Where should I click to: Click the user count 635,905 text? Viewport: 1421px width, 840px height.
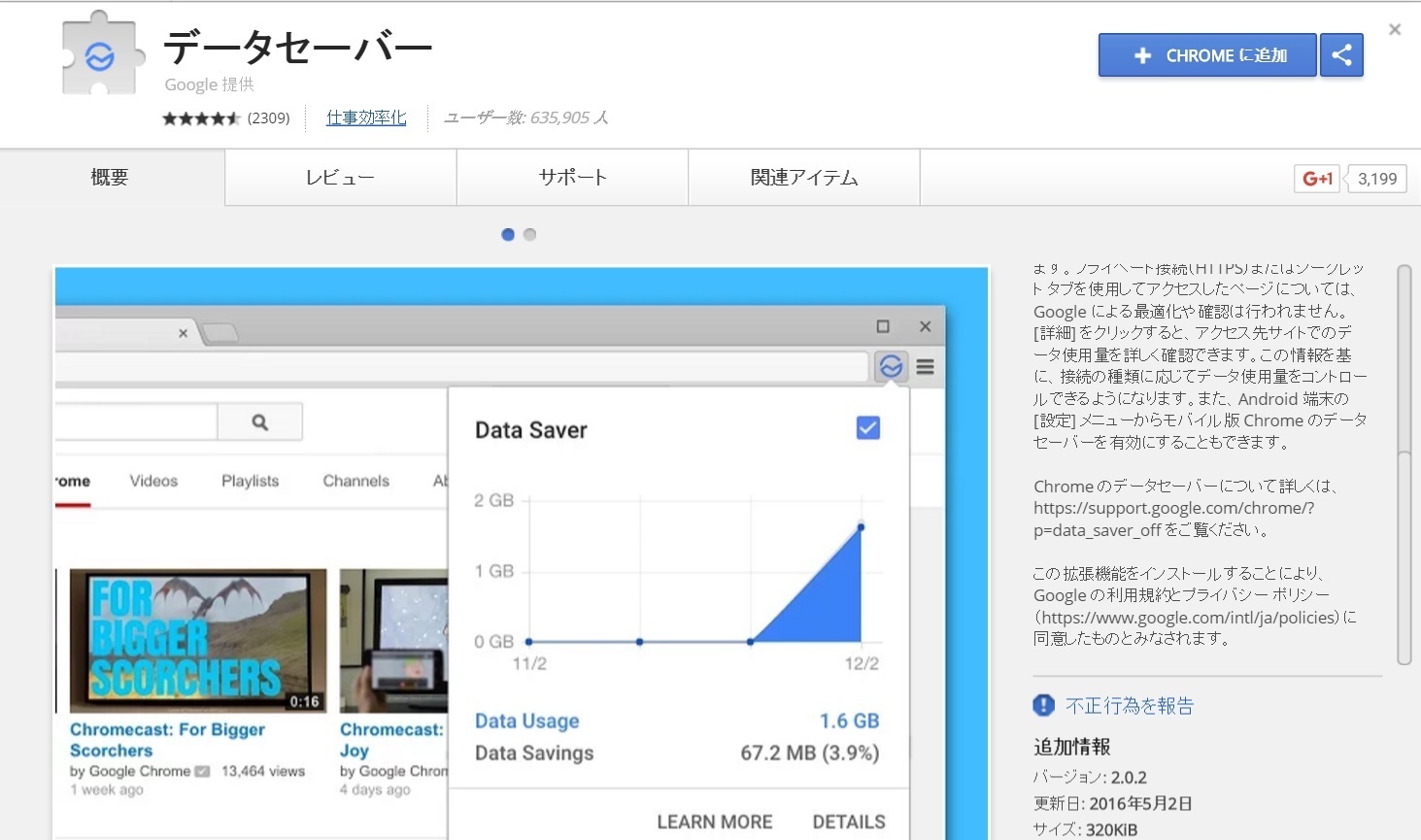pyautogui.click(x=525, y=118)
